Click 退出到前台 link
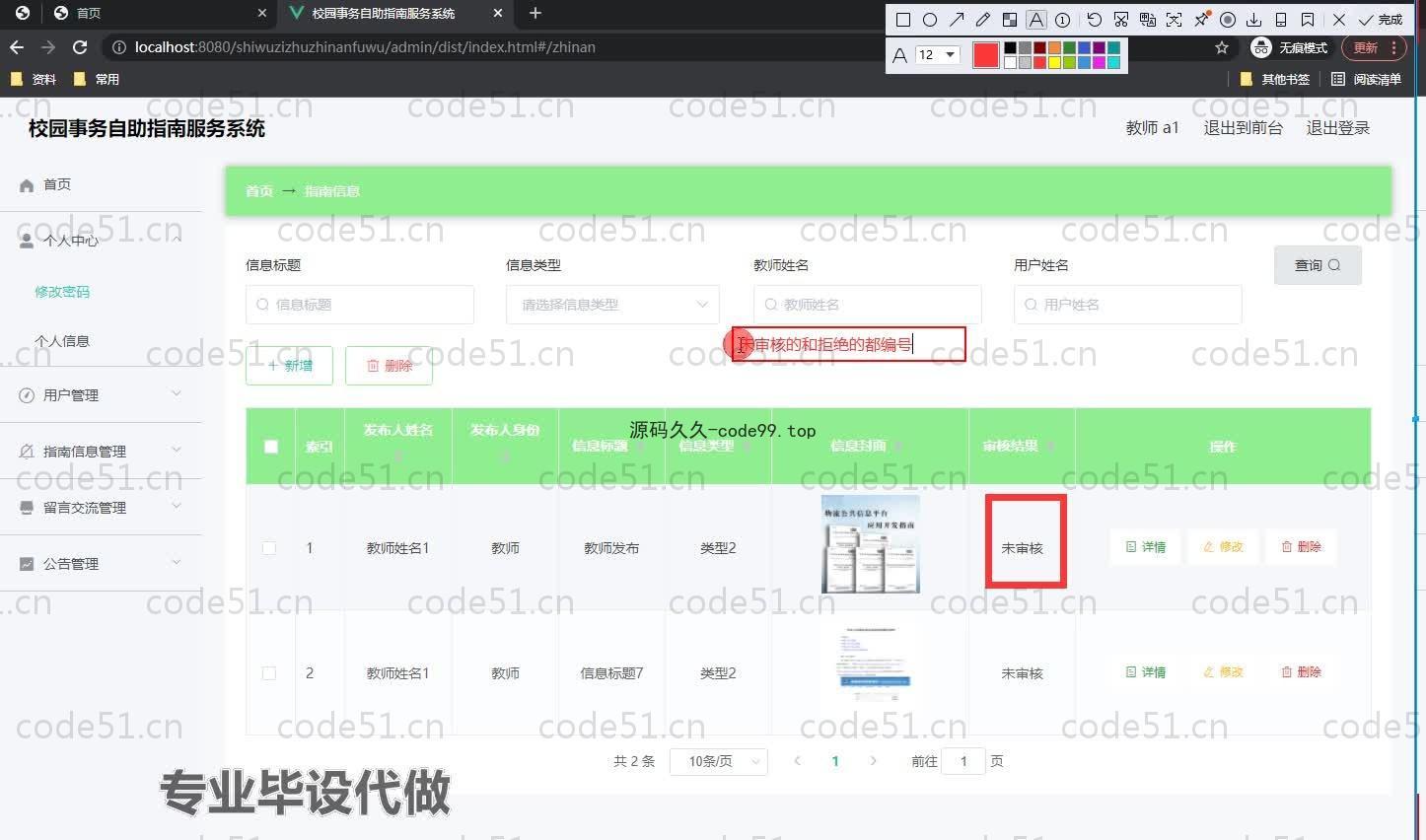 (1243, 127)
